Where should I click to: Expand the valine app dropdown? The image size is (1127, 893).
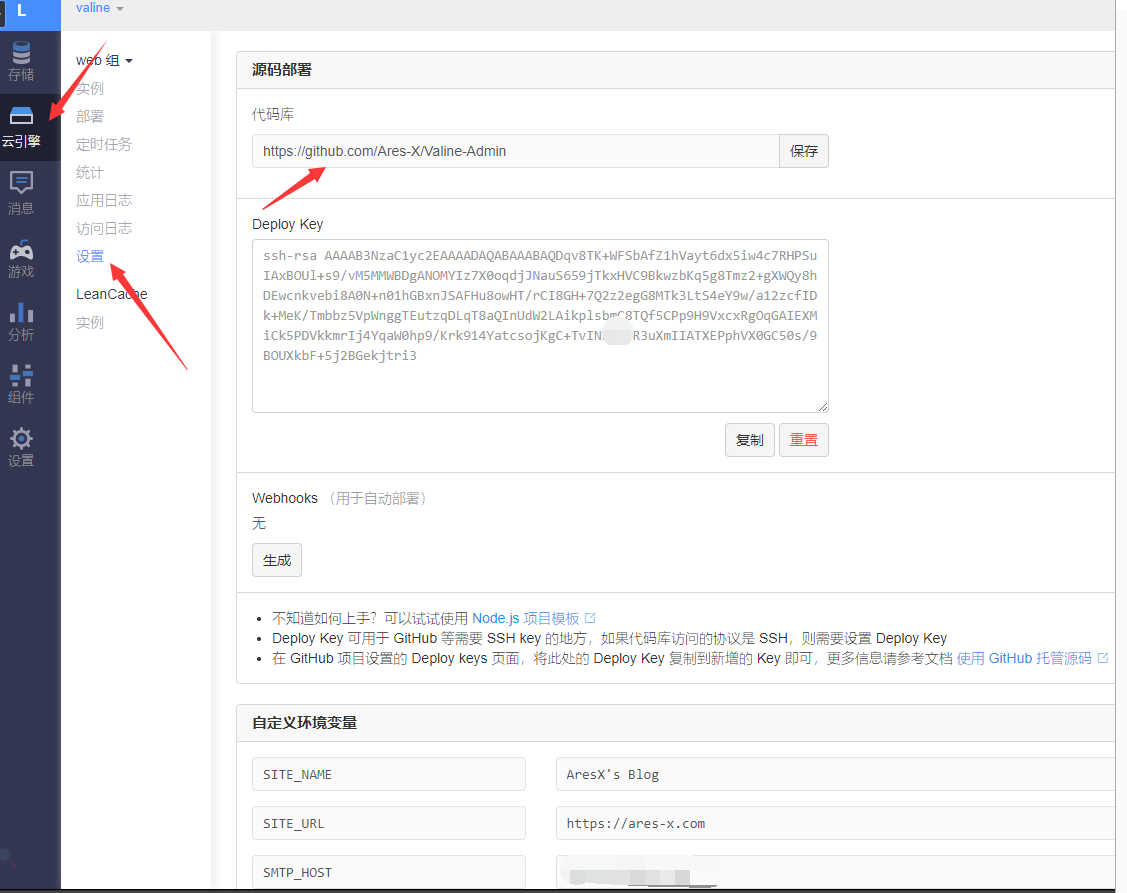tap(99, 8)
